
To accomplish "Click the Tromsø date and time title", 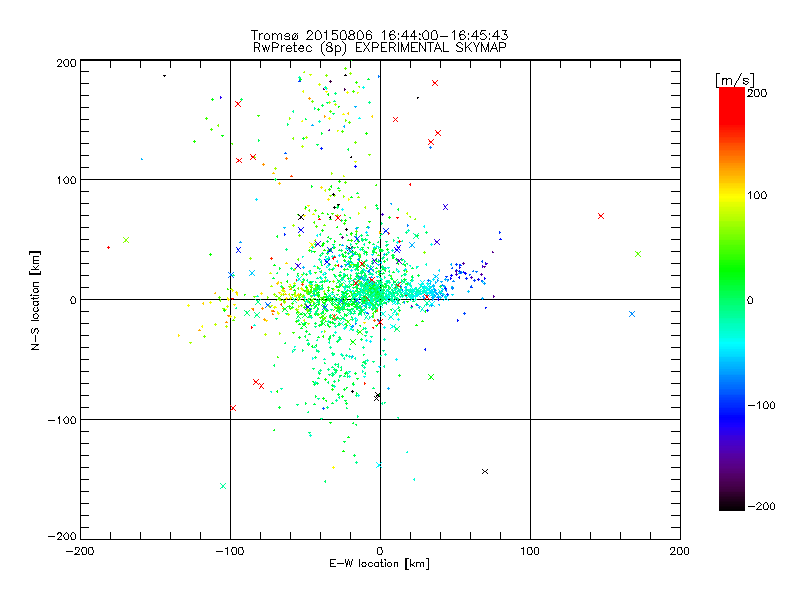I will [x=380, y=34].
